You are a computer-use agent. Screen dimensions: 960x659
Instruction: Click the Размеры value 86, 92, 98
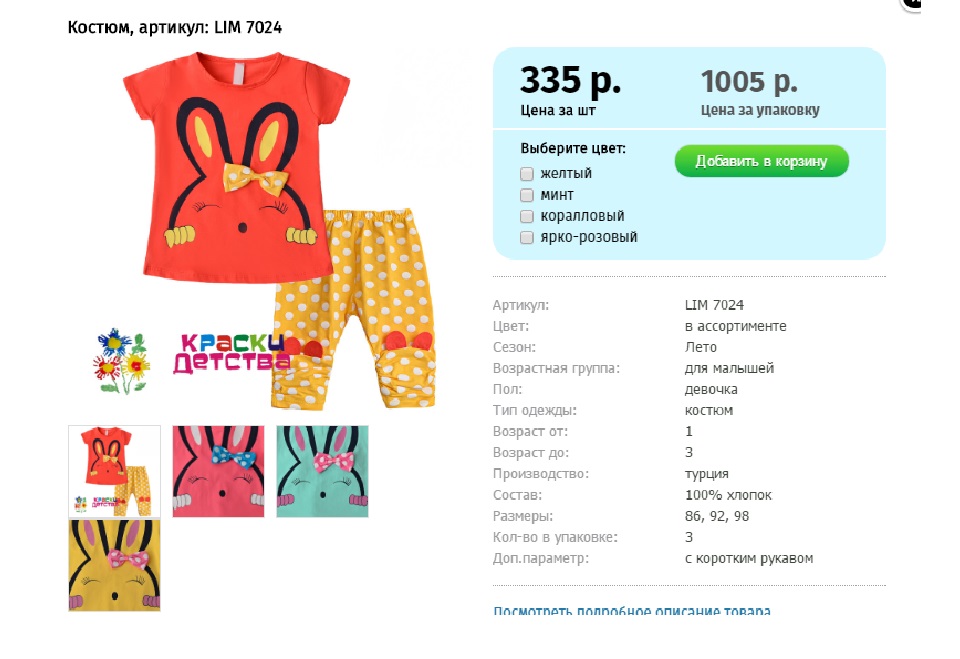(x=717, y=516)
